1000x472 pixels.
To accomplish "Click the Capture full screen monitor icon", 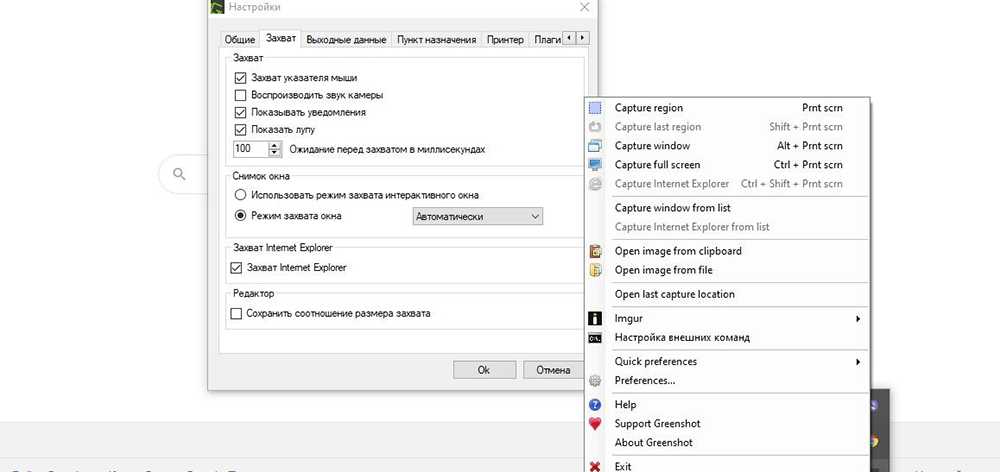I will point(595,165).
